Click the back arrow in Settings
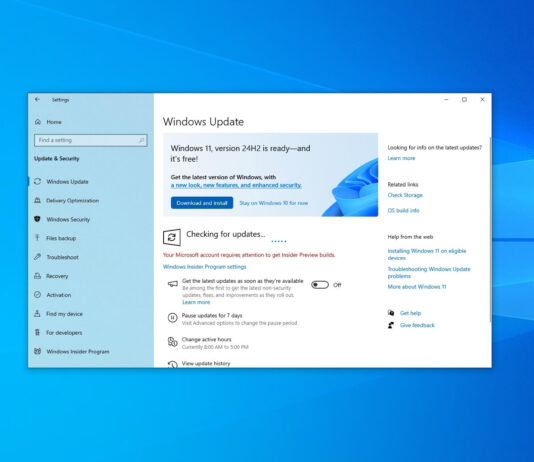 pos(37,99)
